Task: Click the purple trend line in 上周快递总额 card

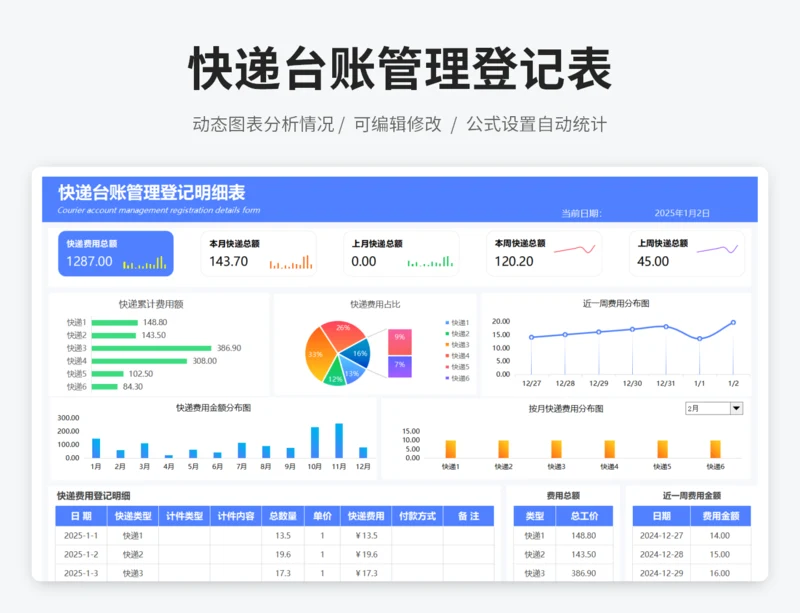Action: click(717, 250)
